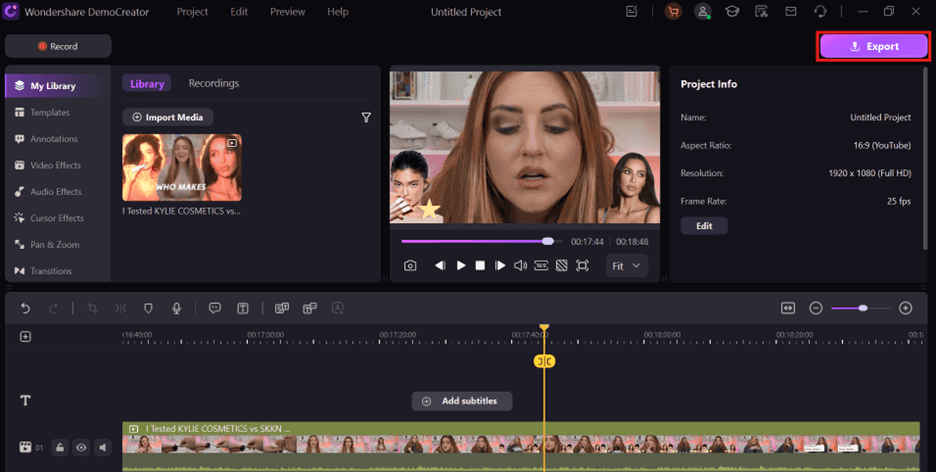This screenshot has width=936, height=472.
Task: Open the preview aspect ratio 16:9 selector
Action: (540, 266)
